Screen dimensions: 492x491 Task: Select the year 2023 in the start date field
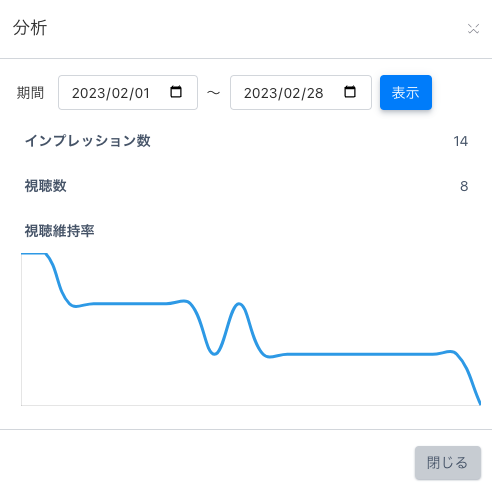87,93
